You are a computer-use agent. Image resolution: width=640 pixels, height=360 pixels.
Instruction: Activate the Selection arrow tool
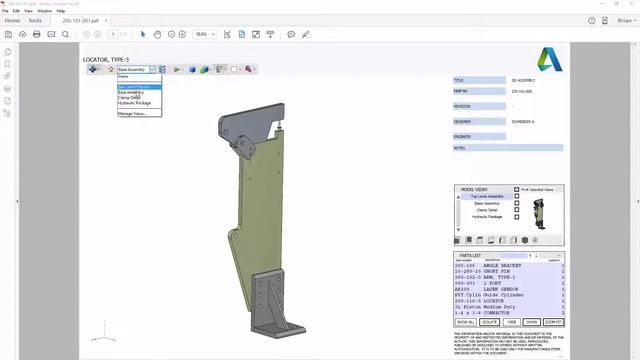coord(143,35)
